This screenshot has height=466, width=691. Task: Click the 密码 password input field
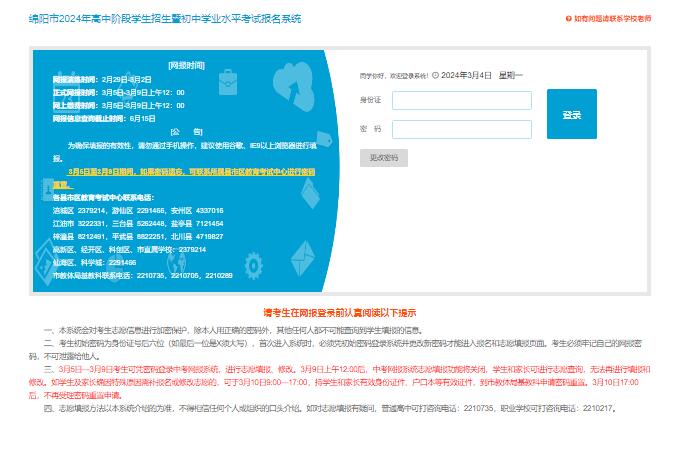(462, 130)
